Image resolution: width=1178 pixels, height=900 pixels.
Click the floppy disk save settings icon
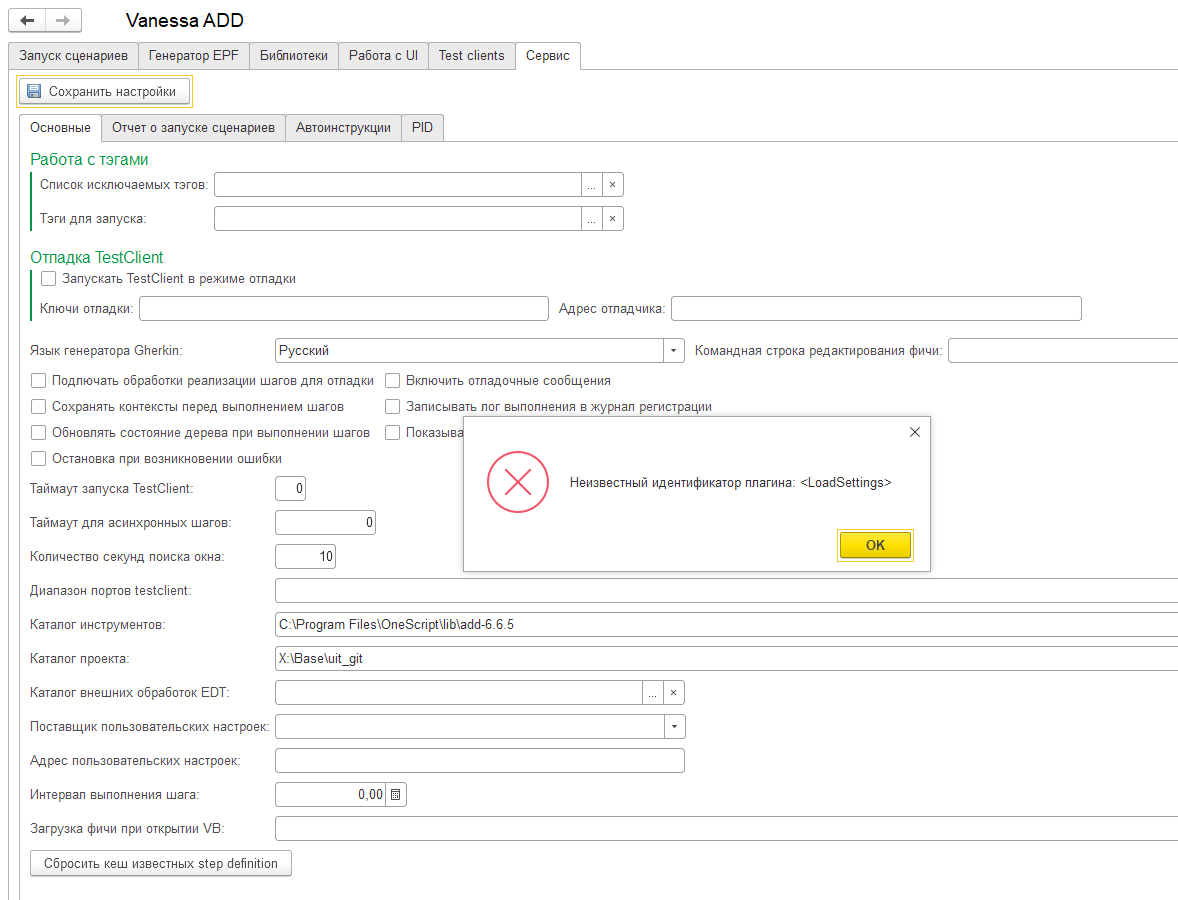point(34,91)
